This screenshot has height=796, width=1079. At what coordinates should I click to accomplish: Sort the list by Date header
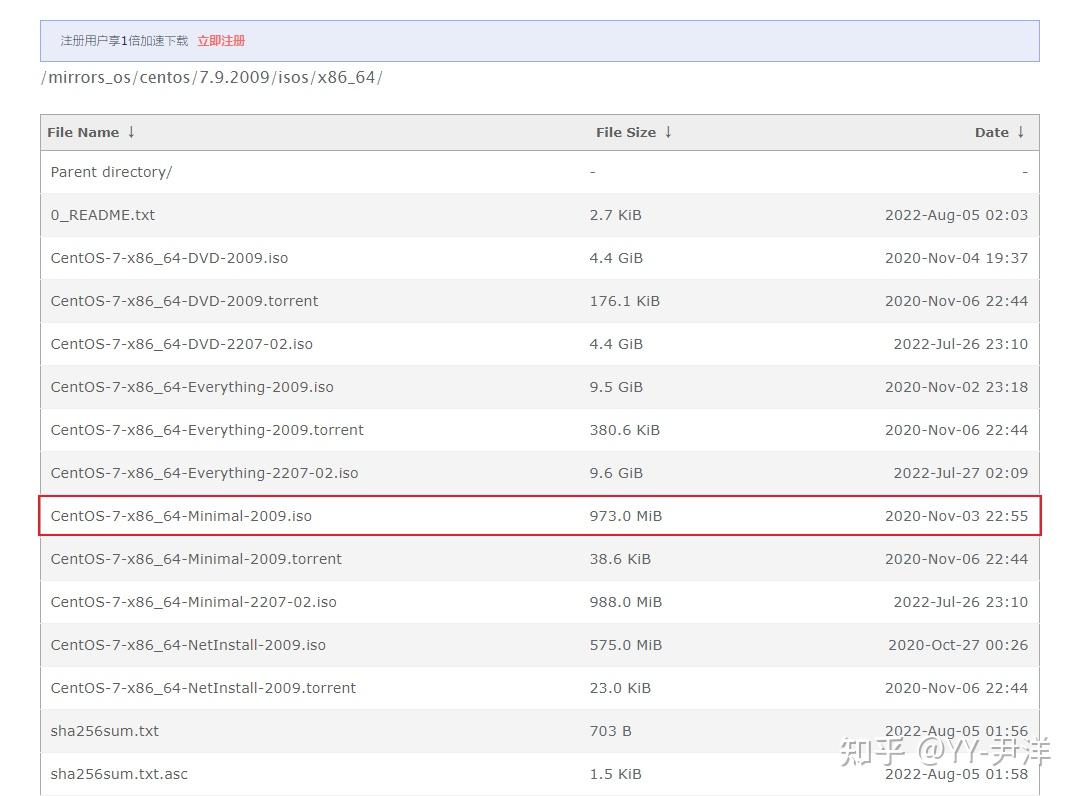(992, 132)
